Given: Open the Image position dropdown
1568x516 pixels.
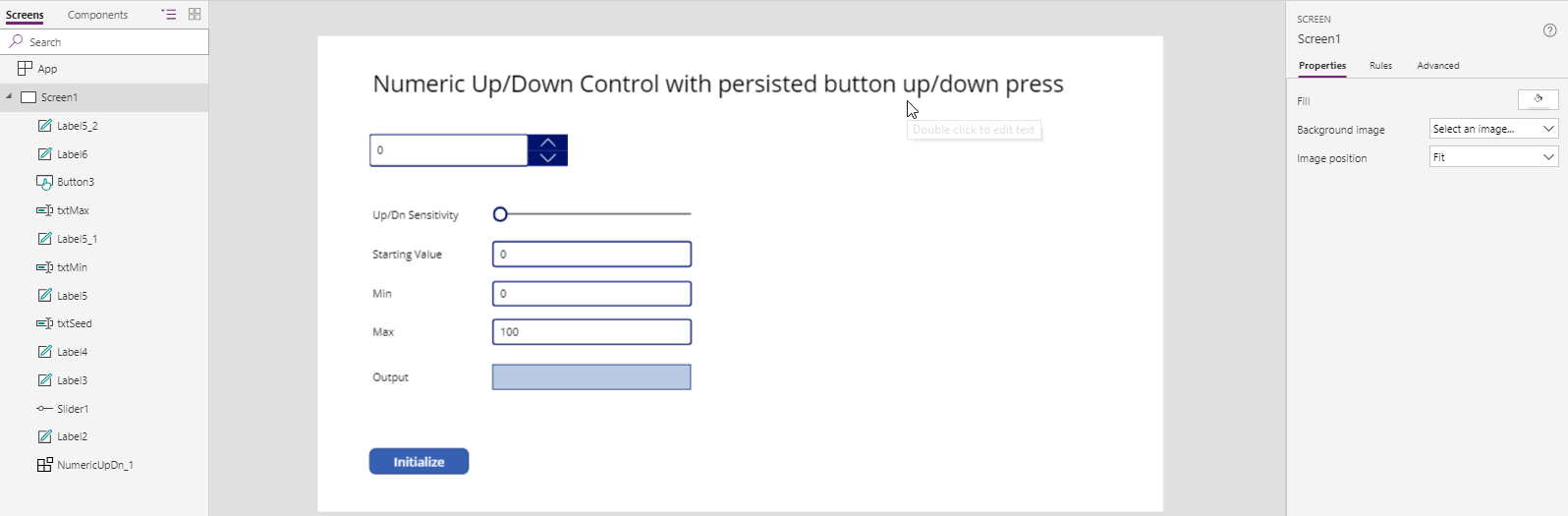Looking at the screenshot, I should [x=1493, y=157].
